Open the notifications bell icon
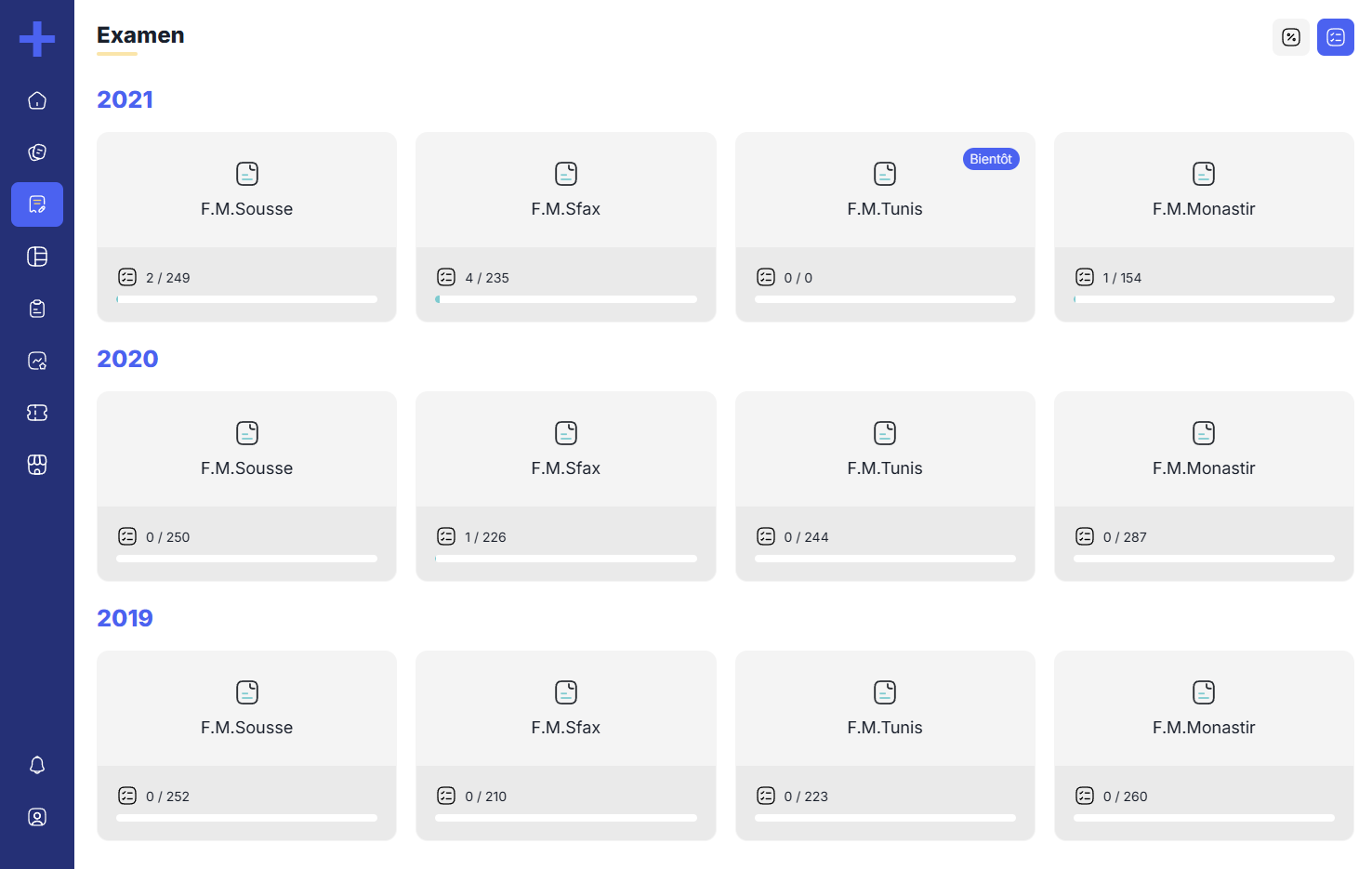The image size is (1372, 869). [37, 765]
